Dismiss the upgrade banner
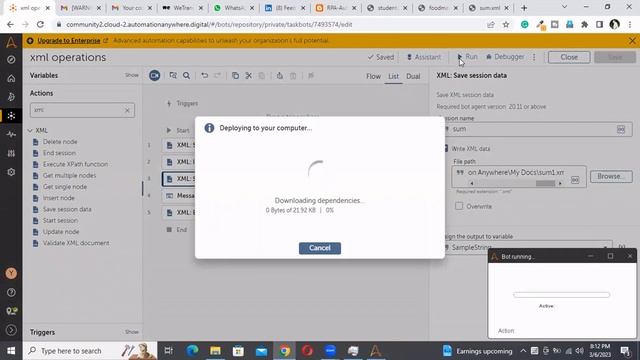 coord(632,41)
